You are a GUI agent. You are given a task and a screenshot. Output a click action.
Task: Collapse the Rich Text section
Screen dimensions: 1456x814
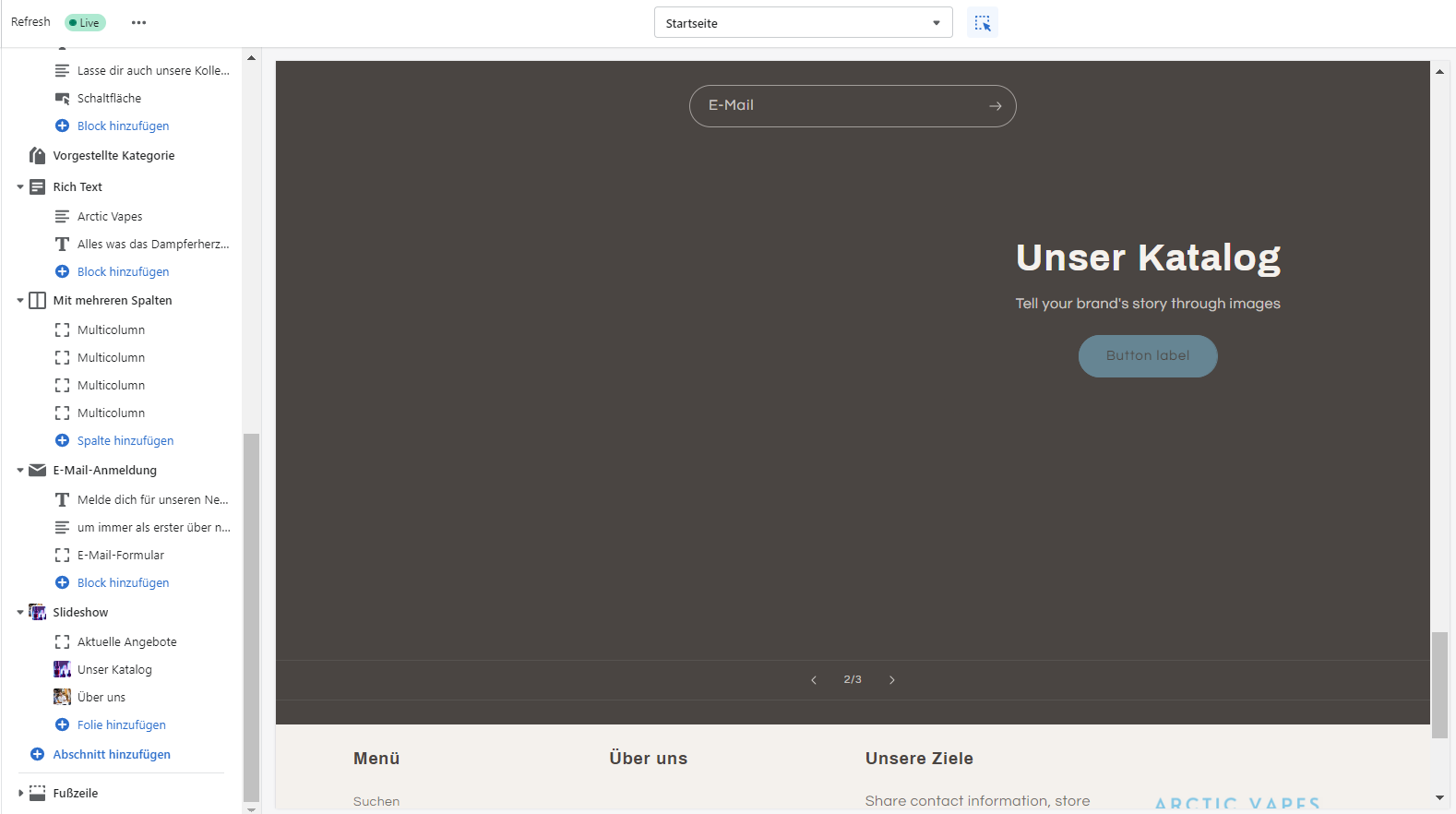(x=20, y=187)
